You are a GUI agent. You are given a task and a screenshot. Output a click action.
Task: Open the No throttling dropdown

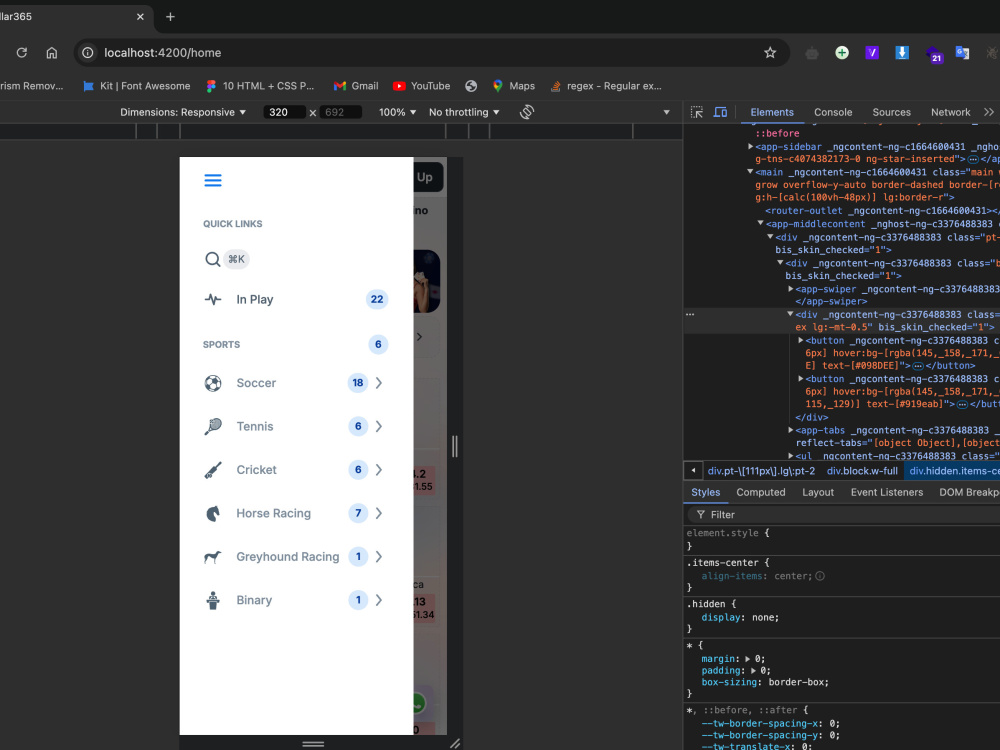coord(464,112)
